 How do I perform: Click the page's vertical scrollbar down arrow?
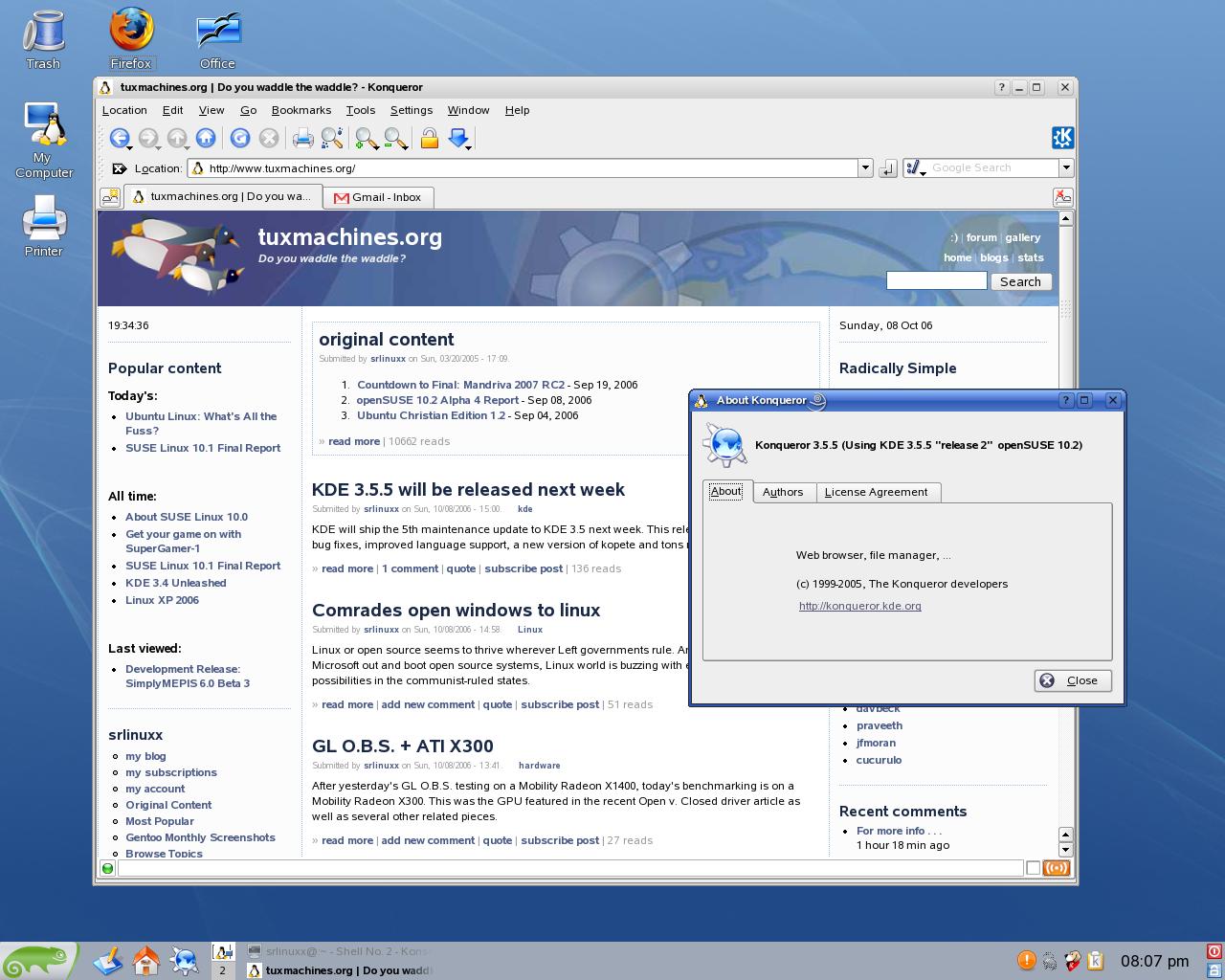(x=1065, y=850)
